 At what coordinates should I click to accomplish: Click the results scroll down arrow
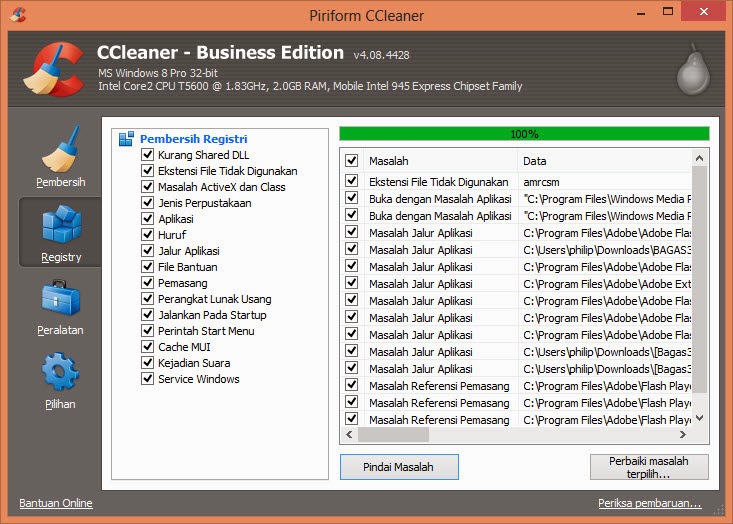(x=699, y=418)
